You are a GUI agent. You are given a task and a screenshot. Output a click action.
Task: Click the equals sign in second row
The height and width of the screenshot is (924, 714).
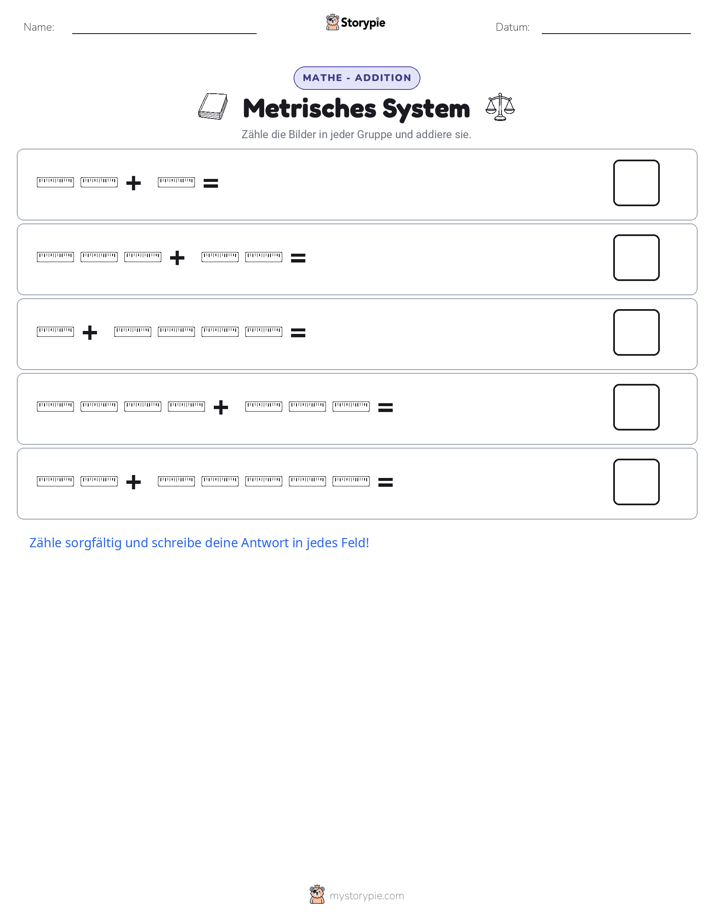click(298, 258)
